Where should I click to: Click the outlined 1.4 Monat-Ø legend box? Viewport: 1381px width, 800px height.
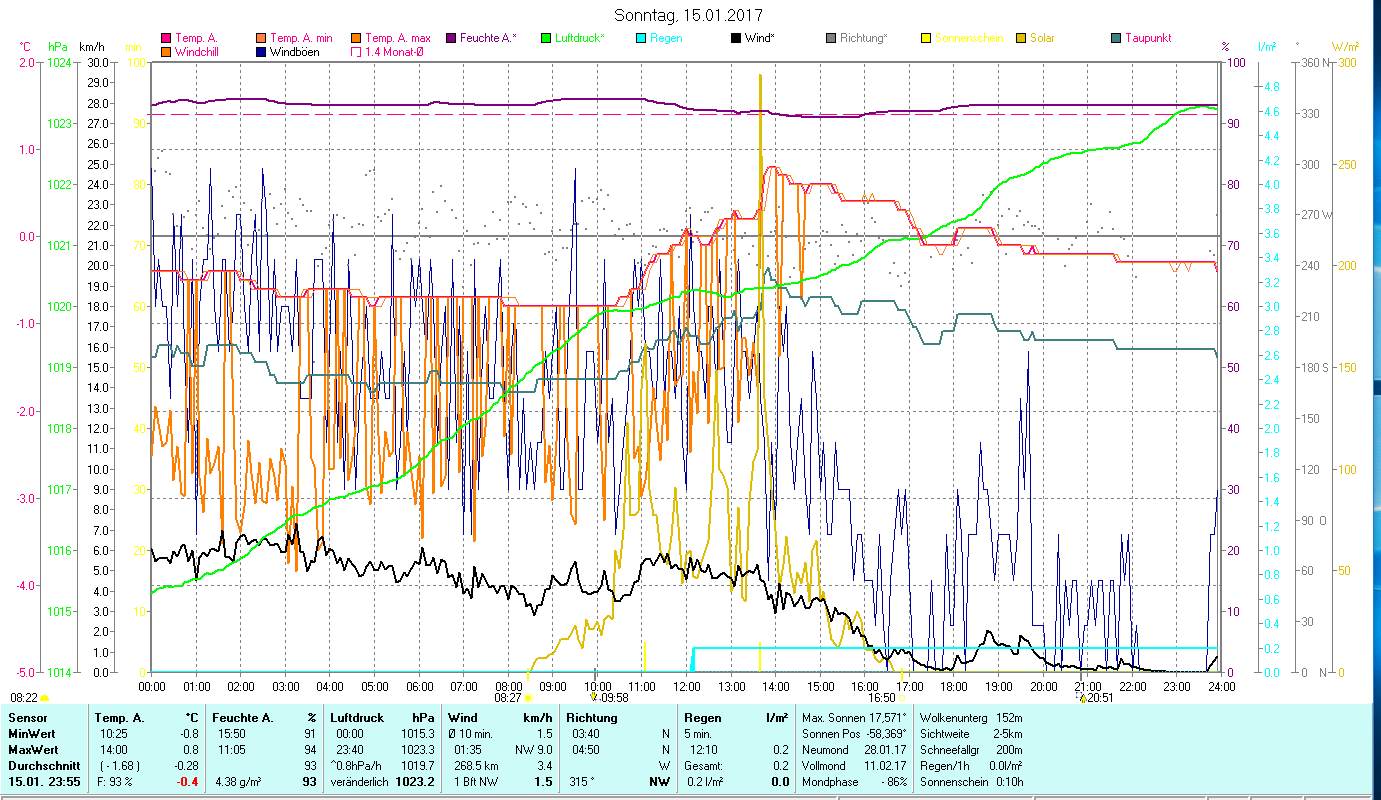click(356, 52)
